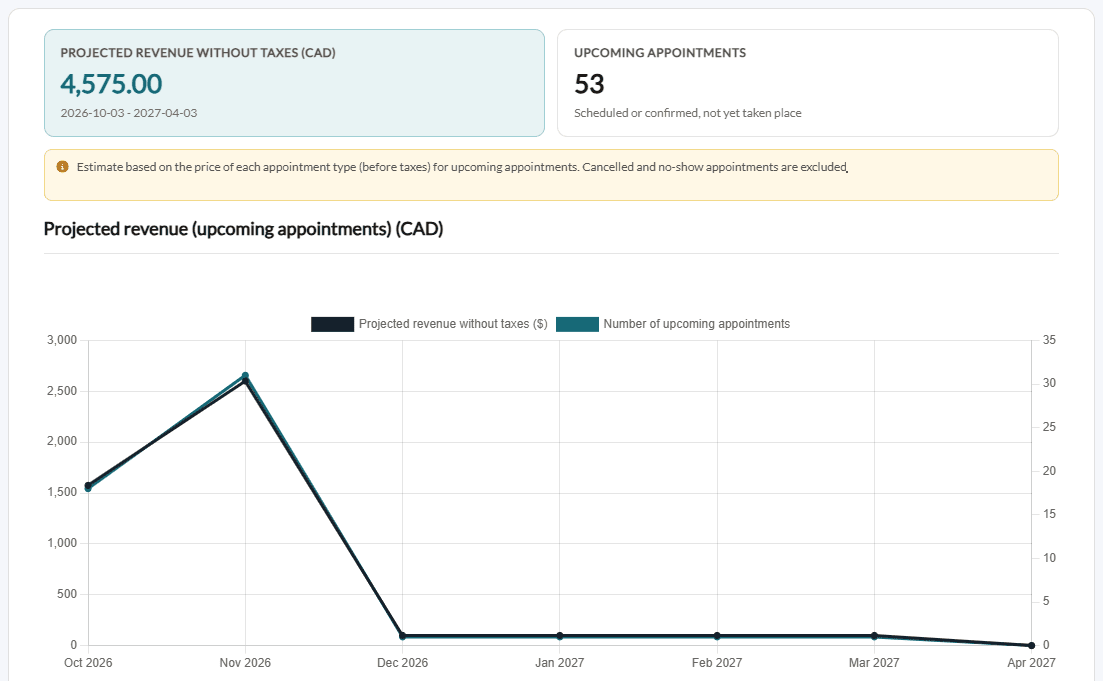Viewport: 1103px width, 681px height.
Task: Click the Jan 2027 data point on chart
Action: [560, 635]
